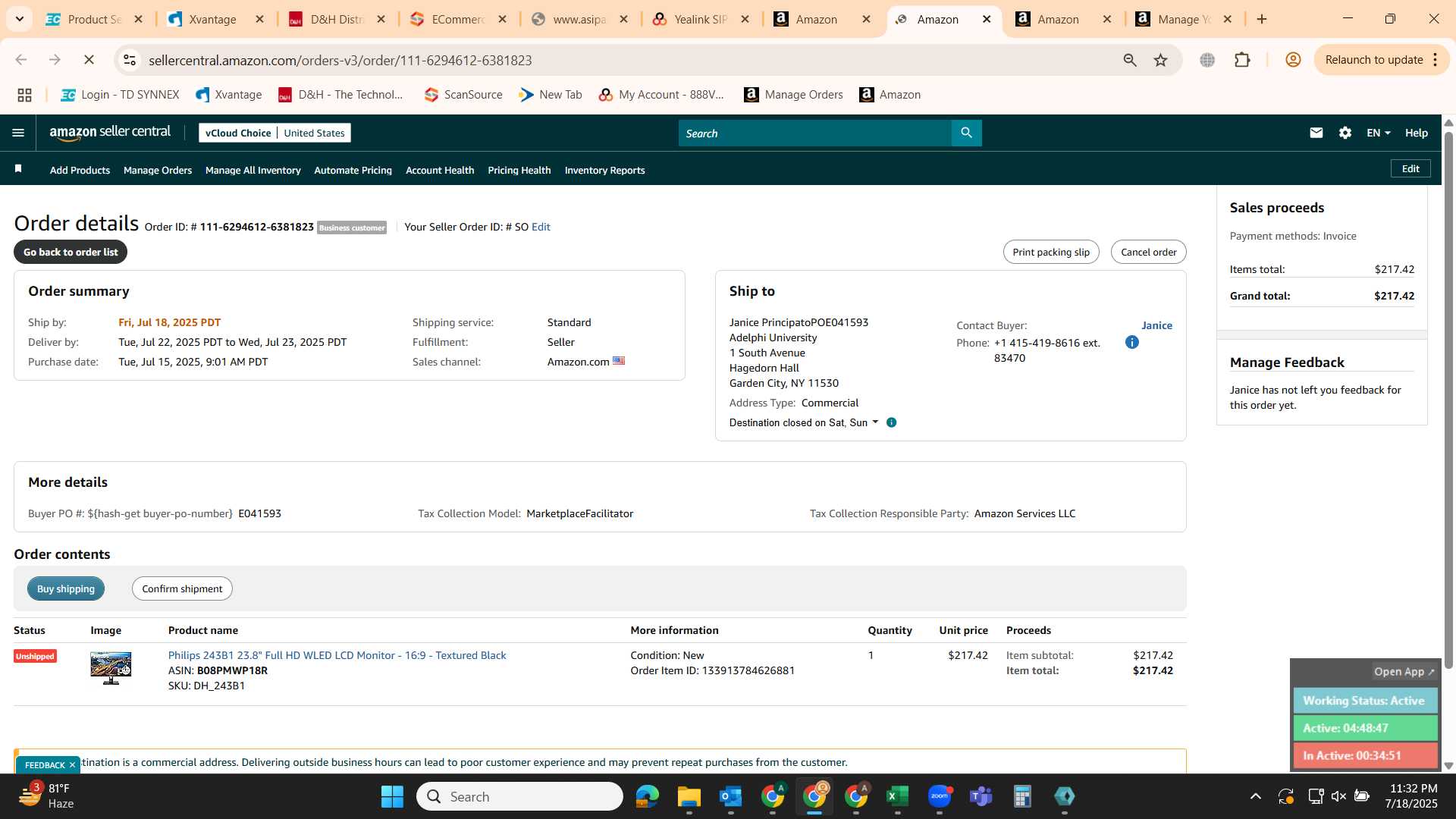Open the vCloud Choice United States account switcher
Viewport: 1456px width, 819px height.
point(275,133)
